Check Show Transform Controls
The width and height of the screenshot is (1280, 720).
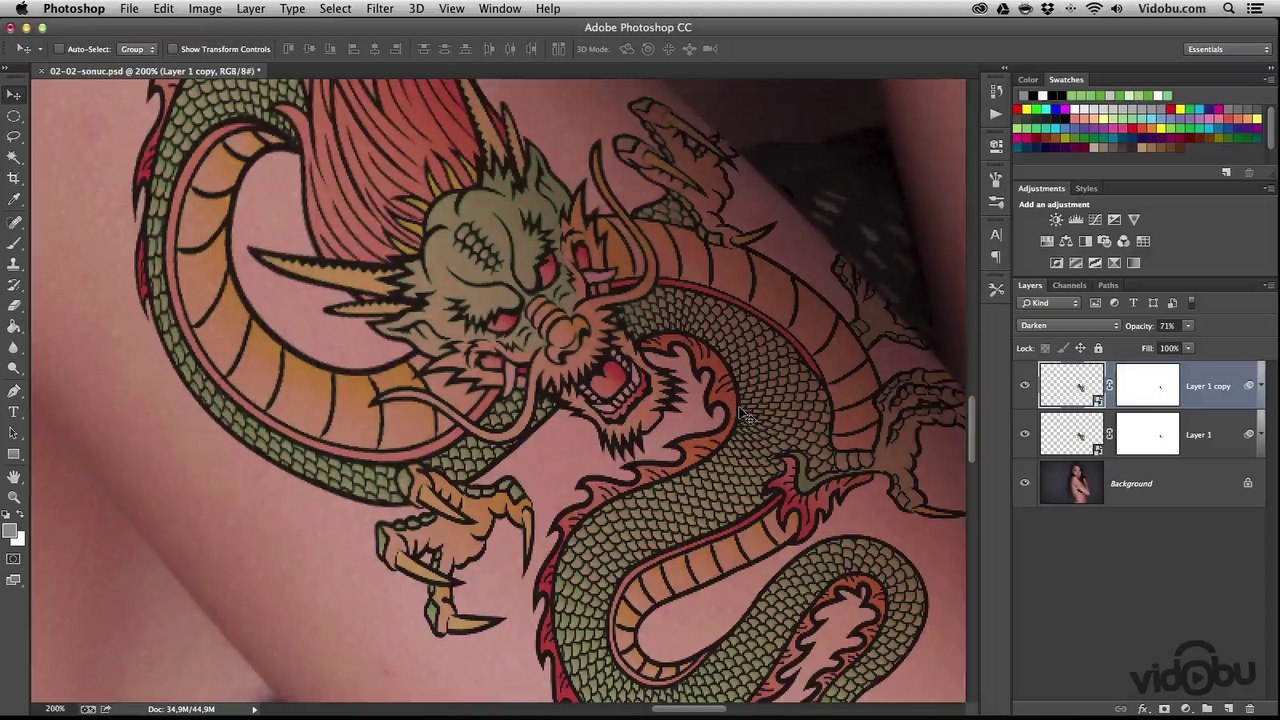(173, 49)
